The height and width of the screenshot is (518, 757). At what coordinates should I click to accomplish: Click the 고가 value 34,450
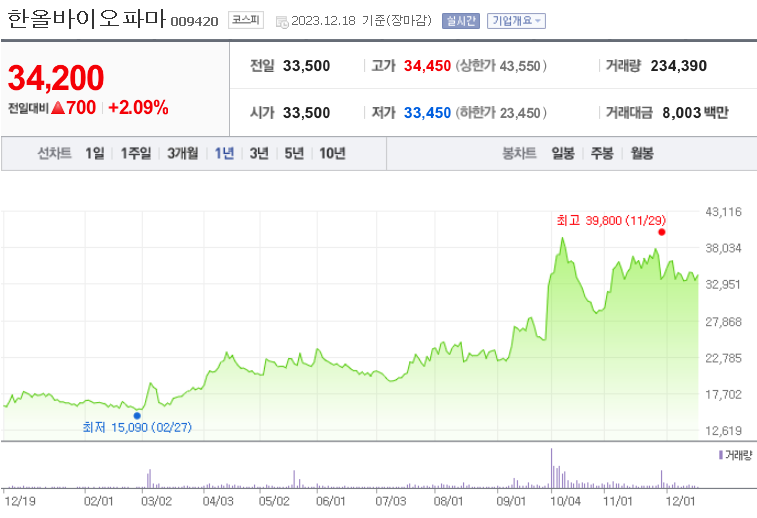click(x=427, y=66)
